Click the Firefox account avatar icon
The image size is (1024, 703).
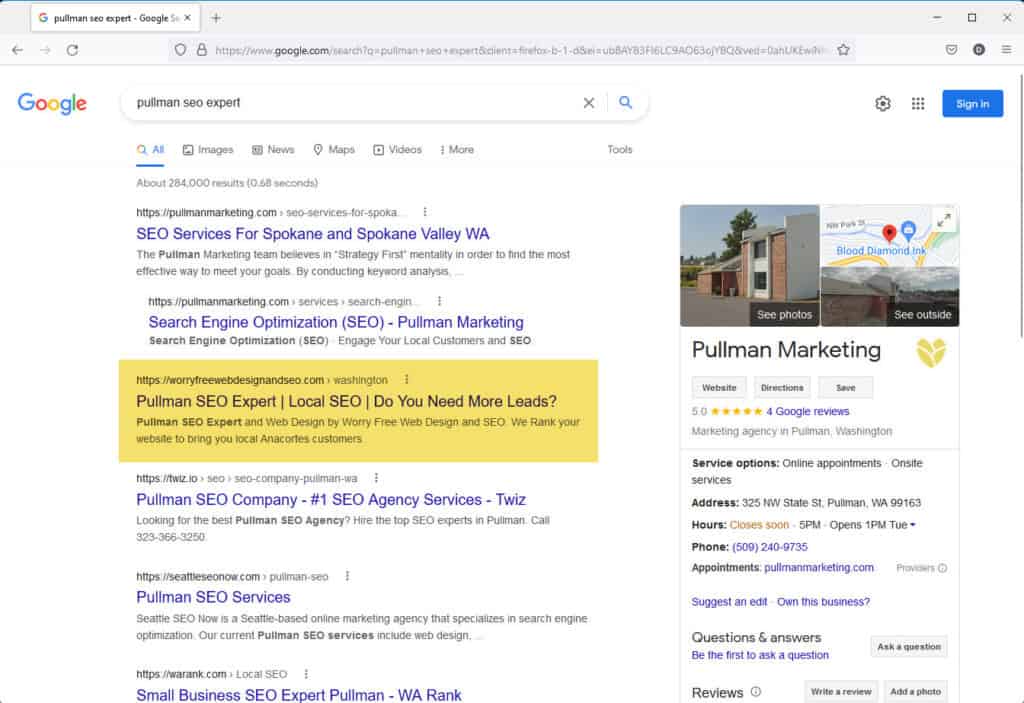pyautogui.click(x=978, y=50)
